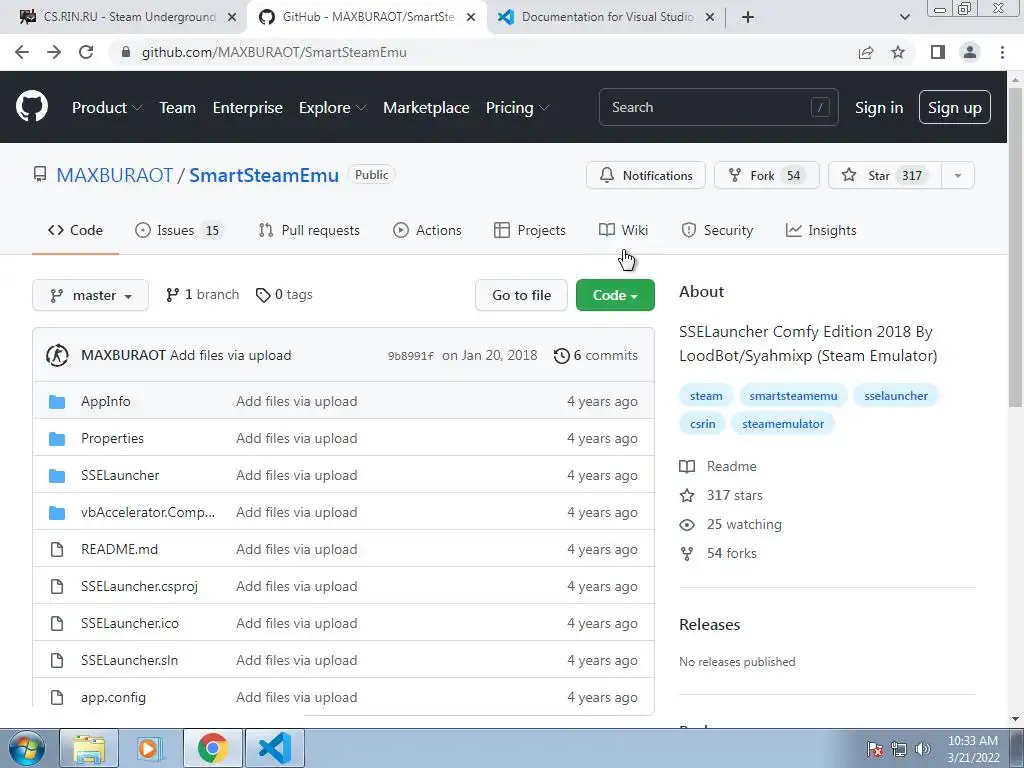This screenshot has width=1024, height=768.
Task: Click the Notifications button
Action: pos(646,175)
